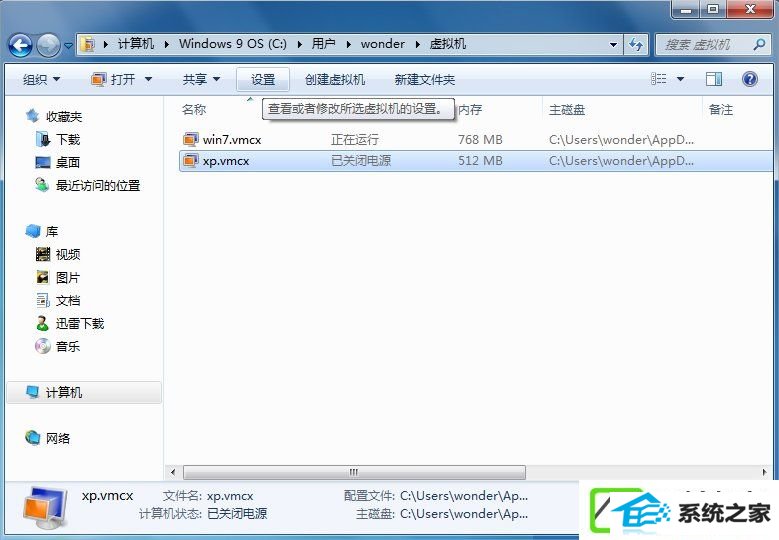Select 网络 in the navigation pane
This screenshot has height=540, width=779.
click(58, 439)
